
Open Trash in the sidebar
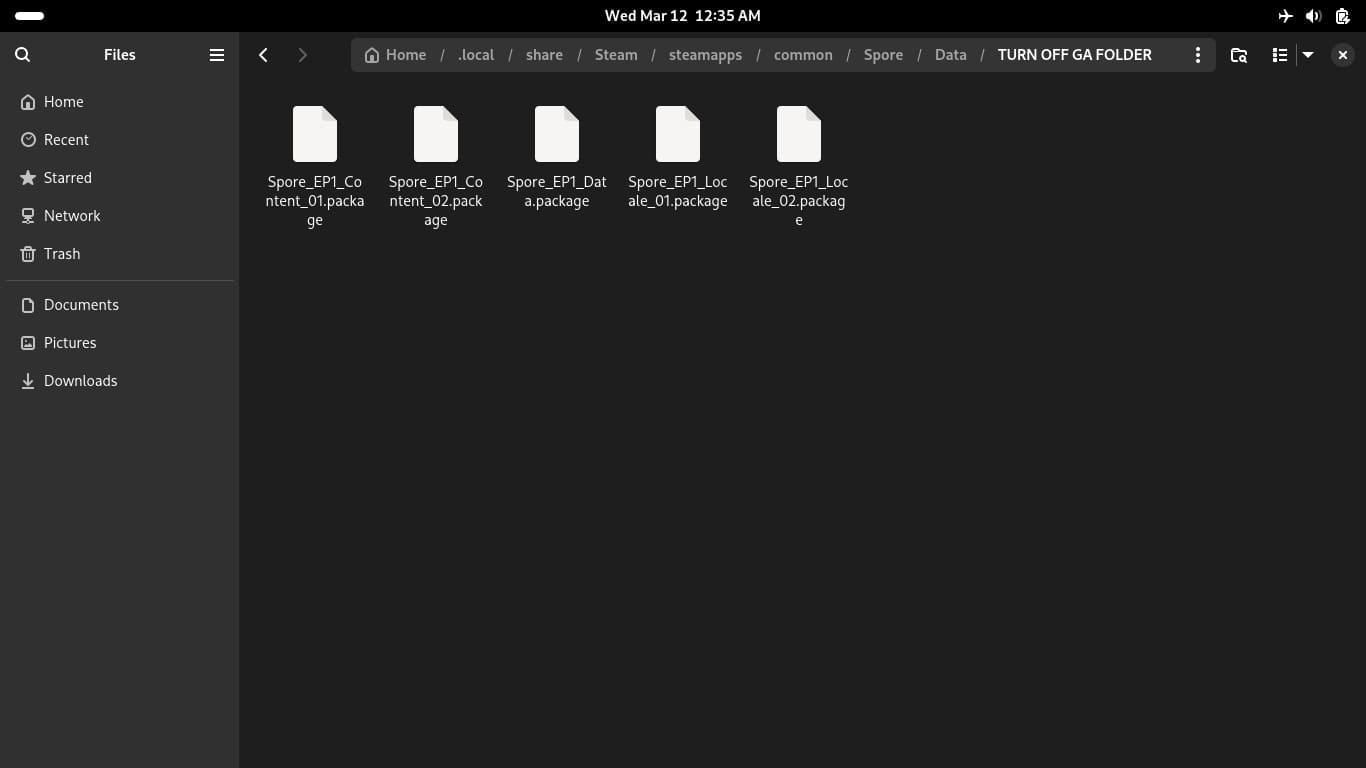119,254
